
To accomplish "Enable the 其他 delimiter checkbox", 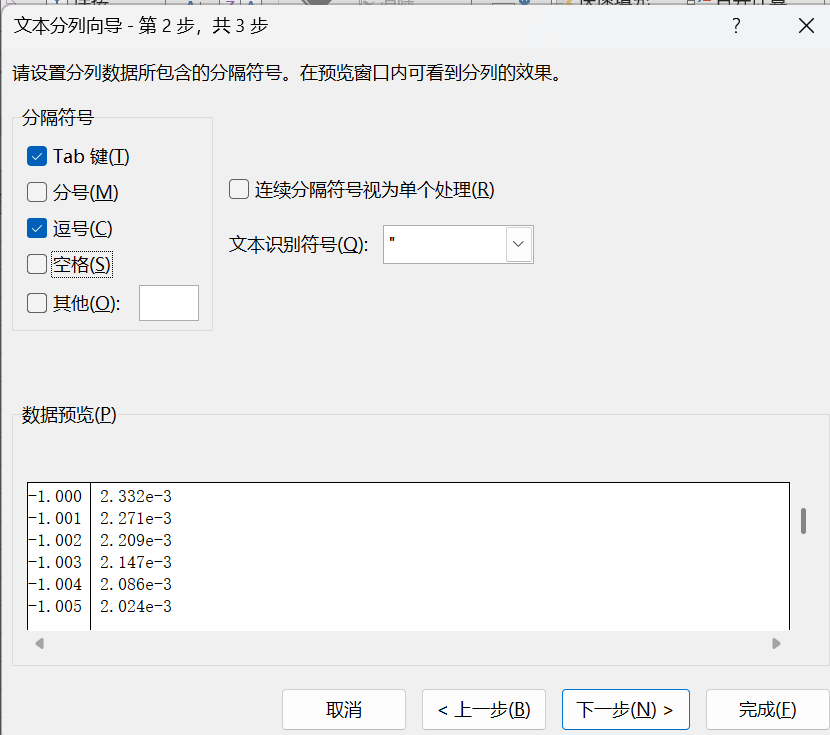I will click(x=37, y=303).
